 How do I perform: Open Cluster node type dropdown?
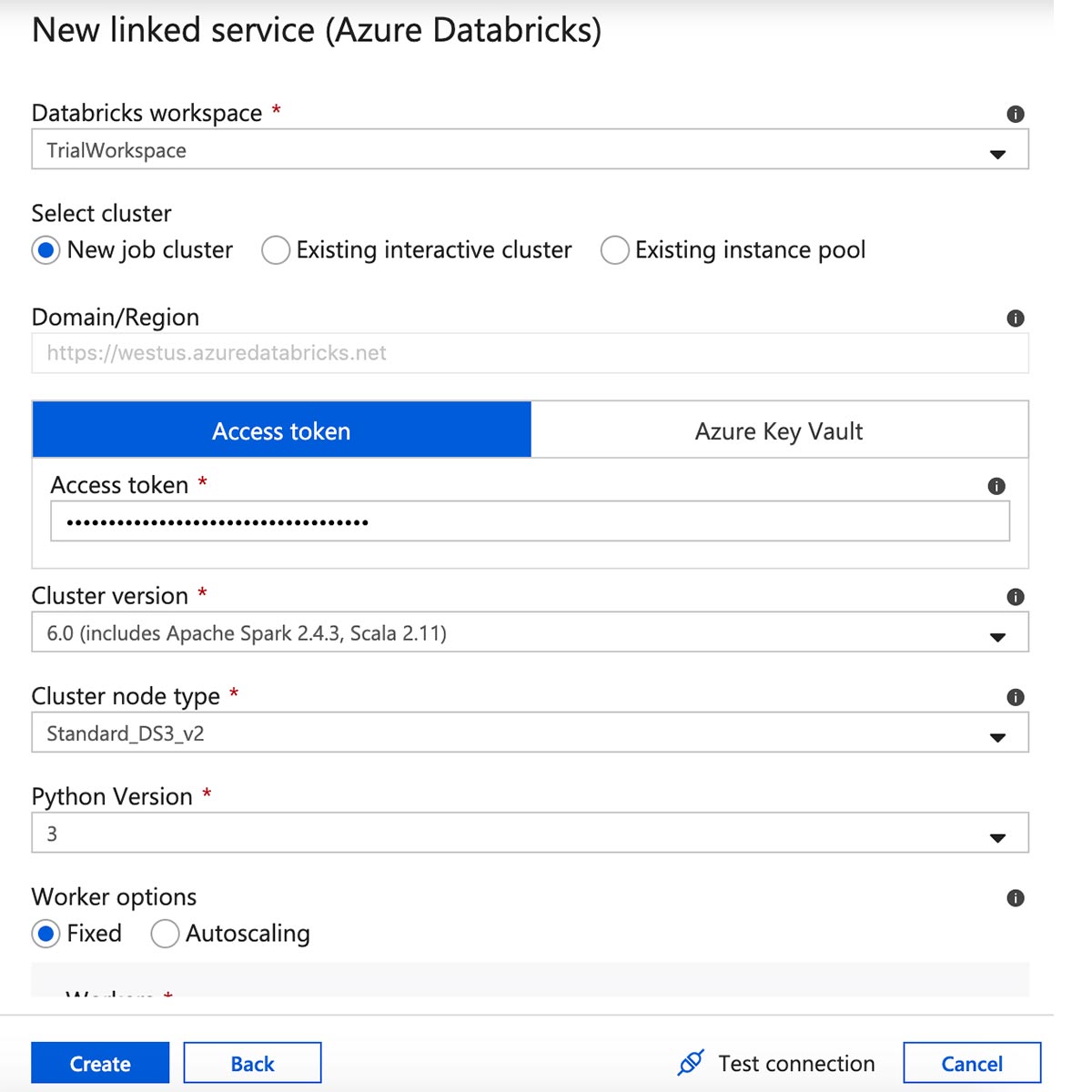pos(530,733)
